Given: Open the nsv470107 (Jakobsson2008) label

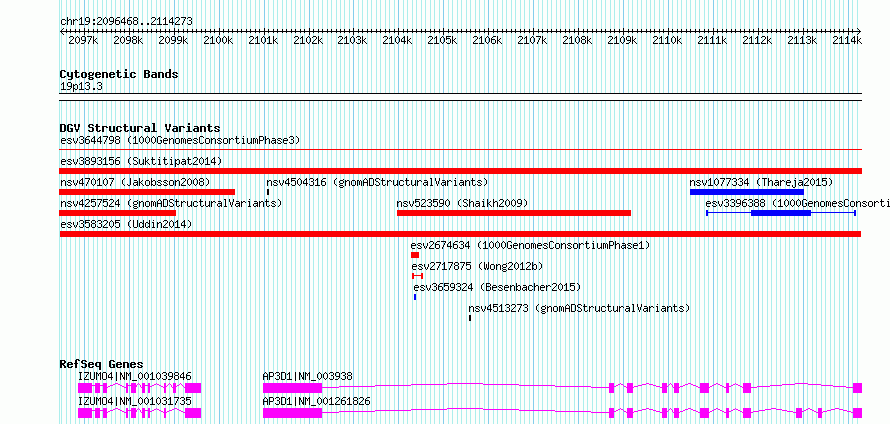Looking at the screenshot, I should click(x=135, y=182).
